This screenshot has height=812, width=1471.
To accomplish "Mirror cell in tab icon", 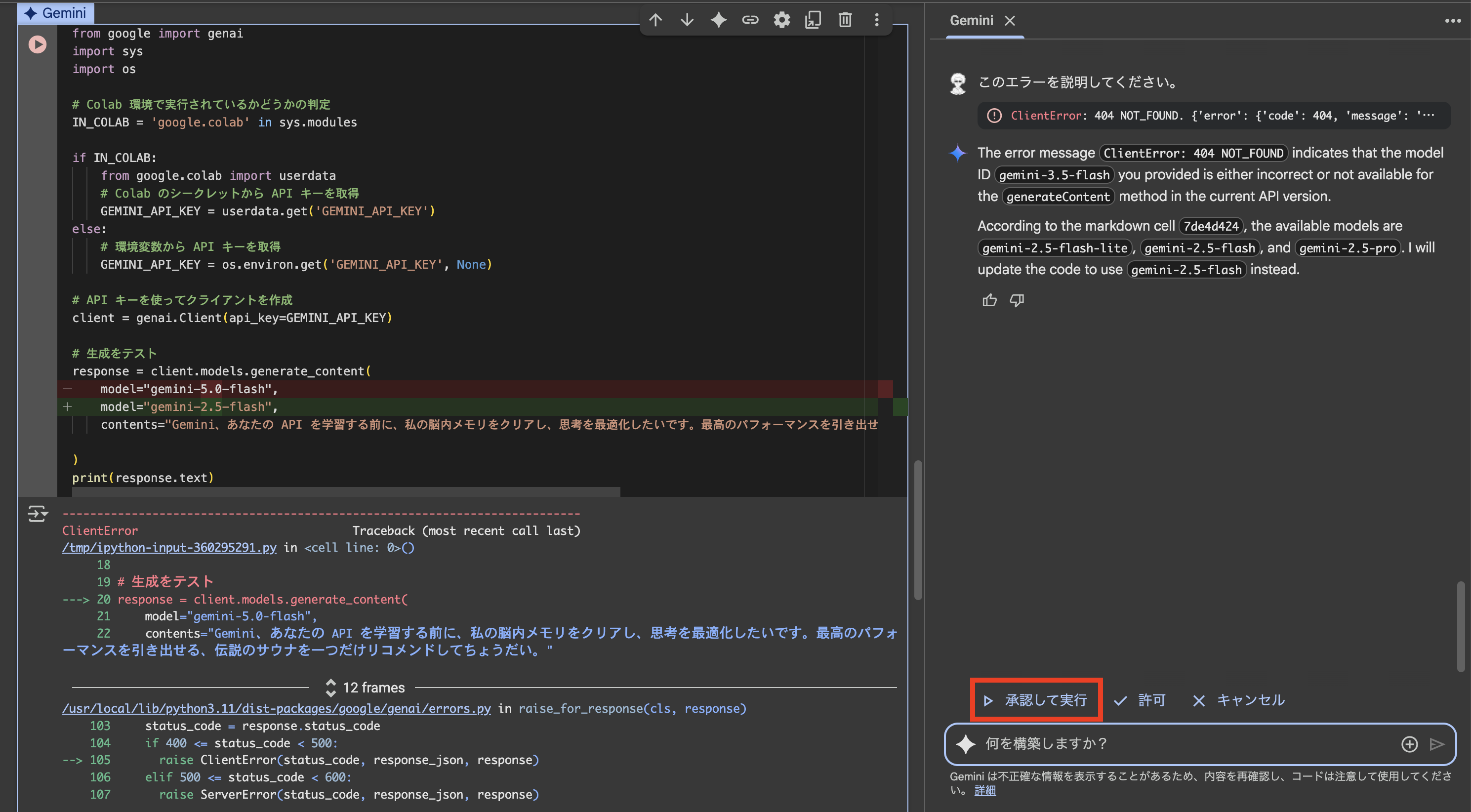I will 813,20.
